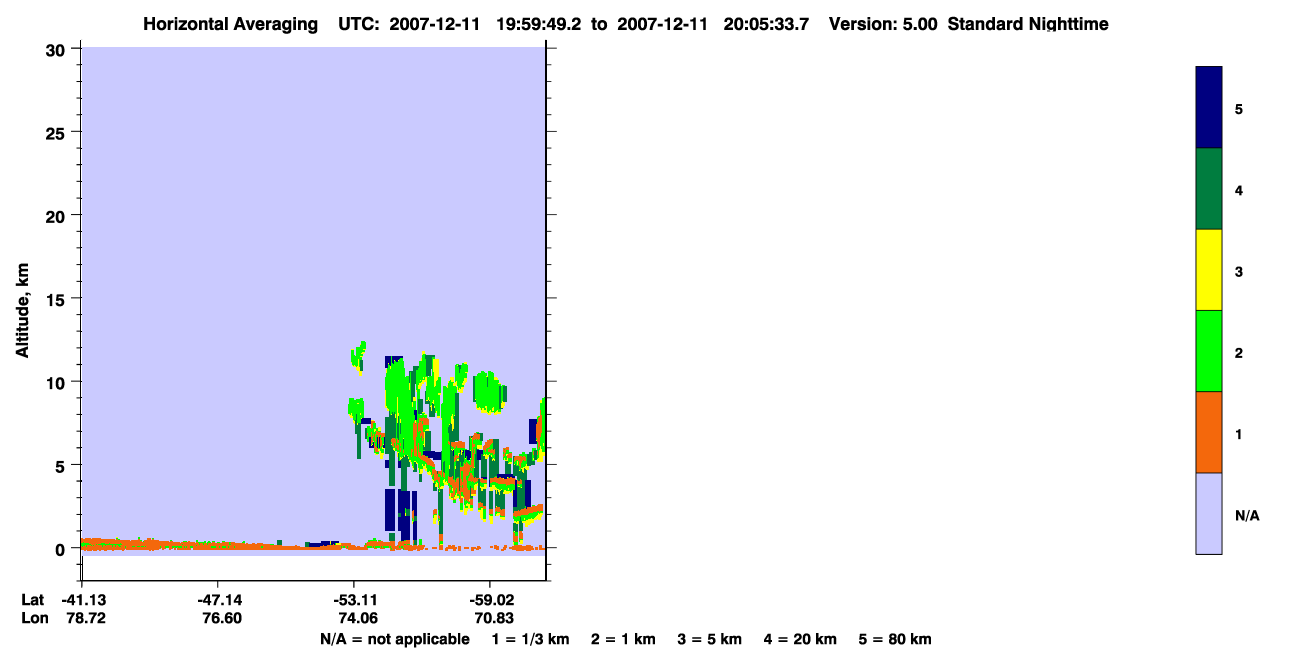
Task: Click the orange level 1 color swatch
Action: coord(1209,432)
